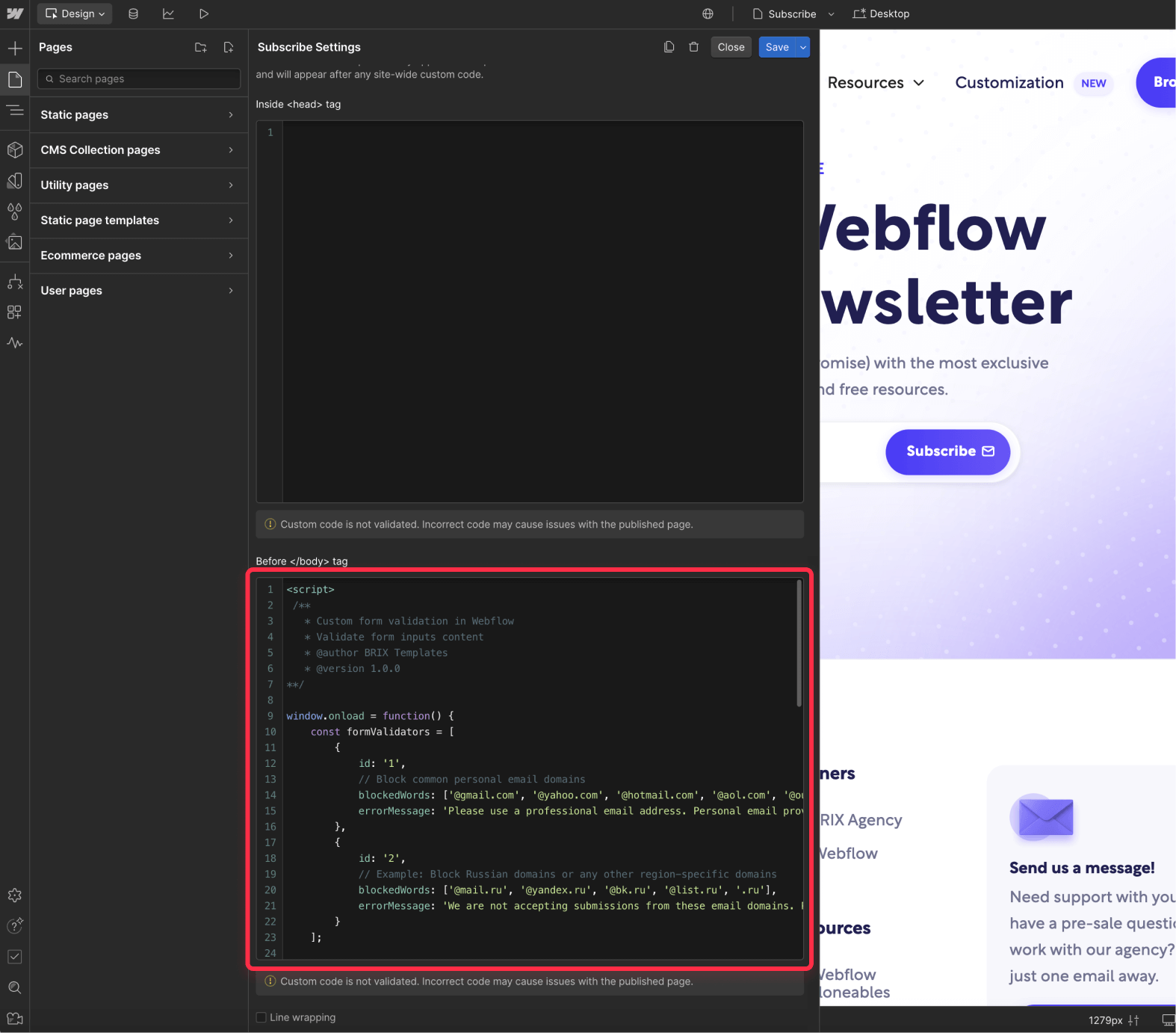Viewport: 1176px width, 1033px height.
Task: Click the Search pages field
Action: (139, 78)
